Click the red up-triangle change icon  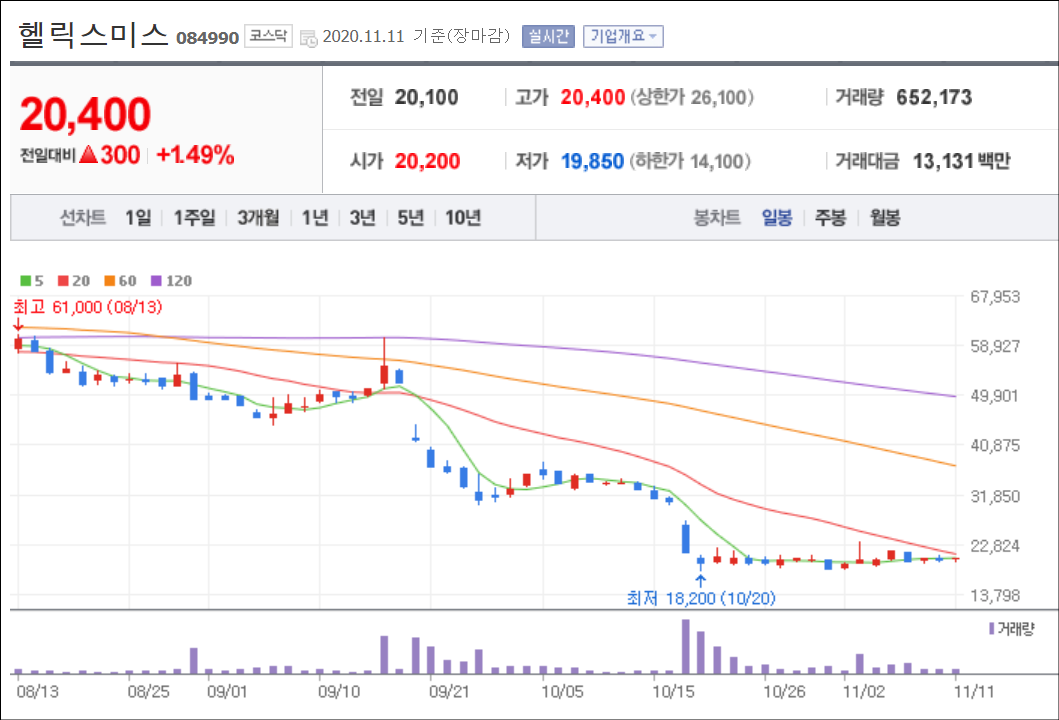tap(89, 155)
